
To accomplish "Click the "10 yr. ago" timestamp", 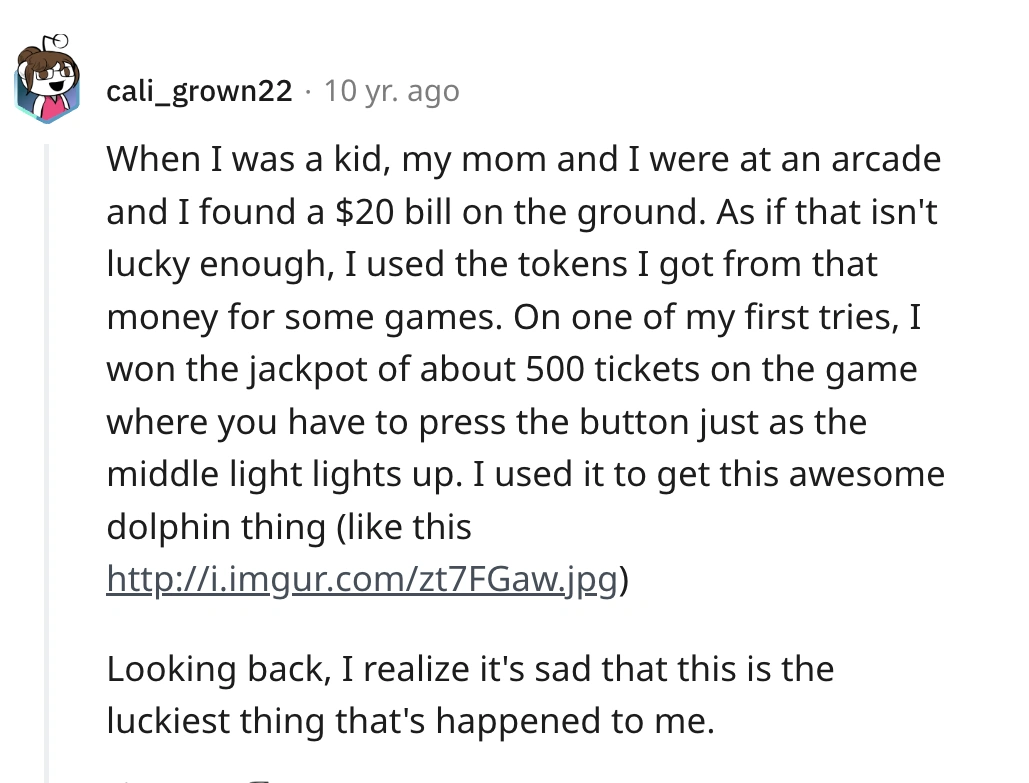I will tap(392, 91).
